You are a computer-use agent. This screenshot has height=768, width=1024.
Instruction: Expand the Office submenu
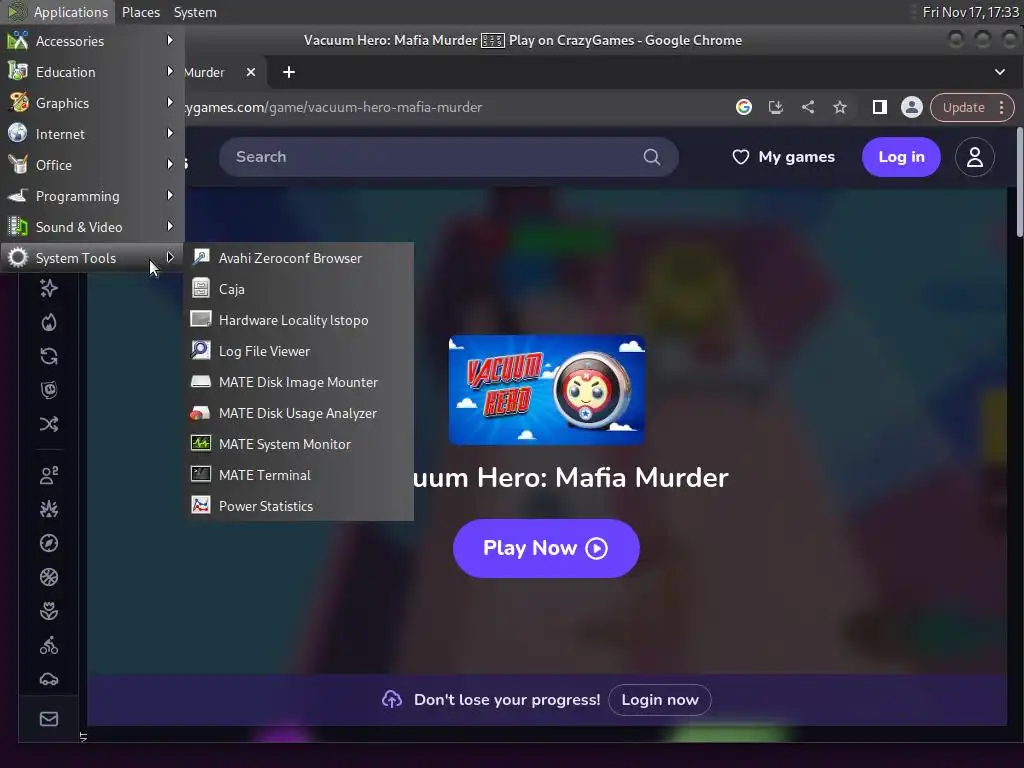pyautogui.click(x=92, y=165)
